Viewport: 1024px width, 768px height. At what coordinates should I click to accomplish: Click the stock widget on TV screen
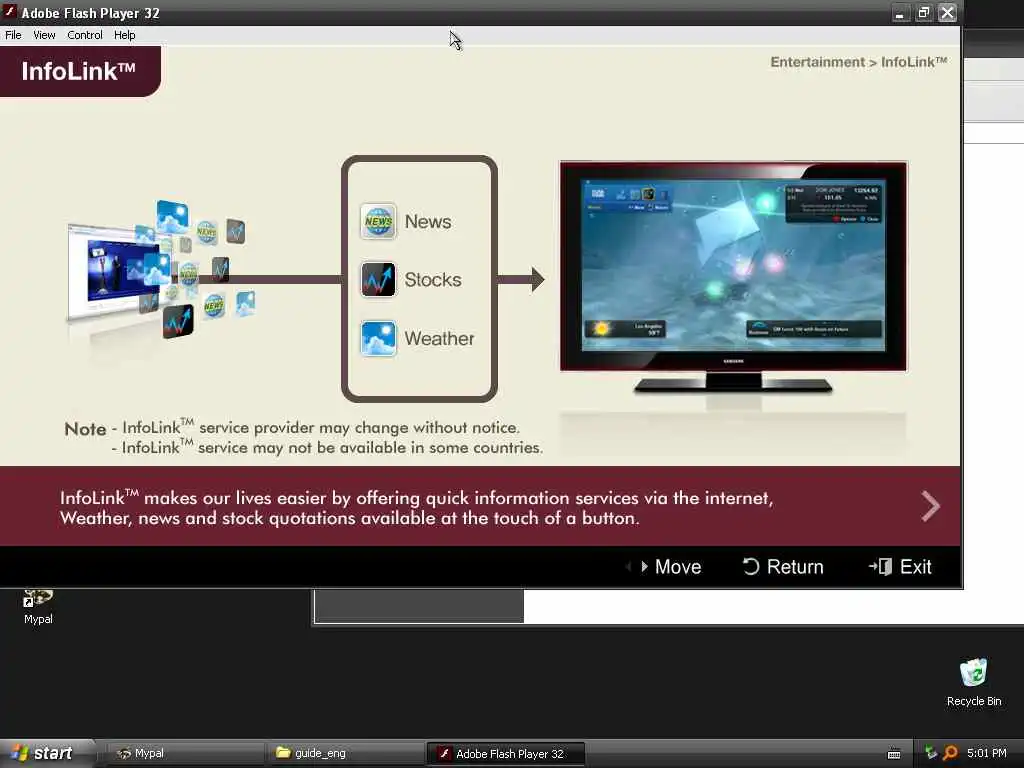coord(833,204)
